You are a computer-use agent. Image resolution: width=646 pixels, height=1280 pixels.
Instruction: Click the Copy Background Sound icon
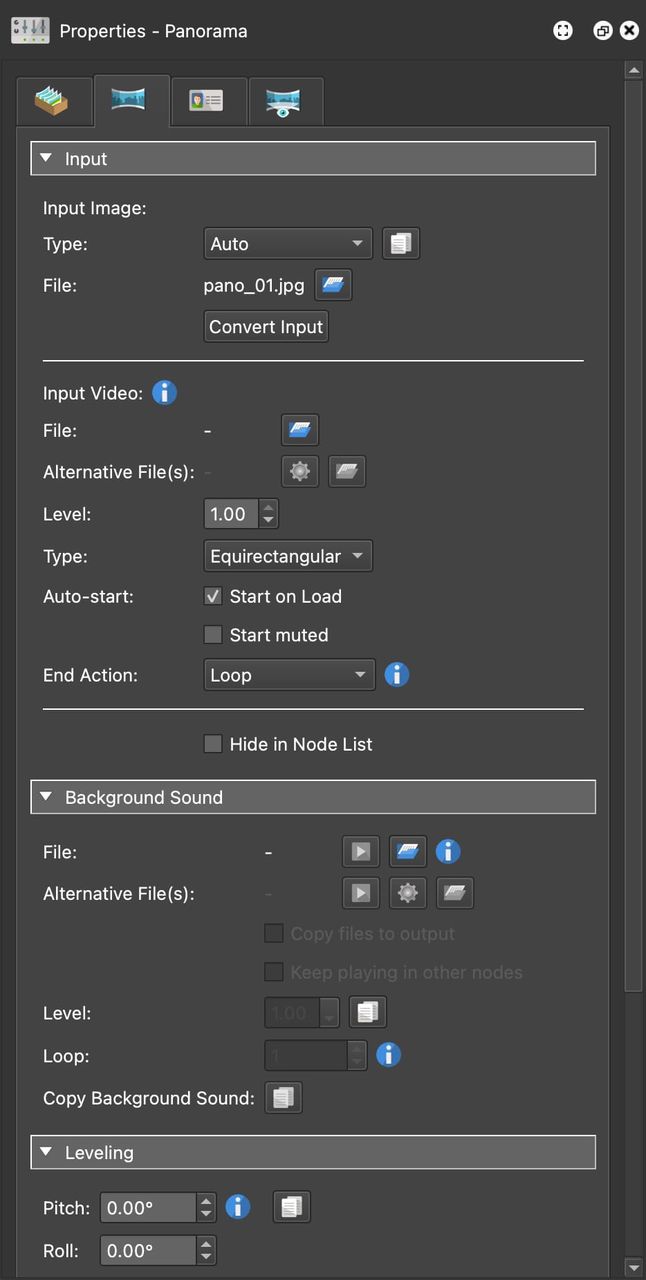(283, 1098)
